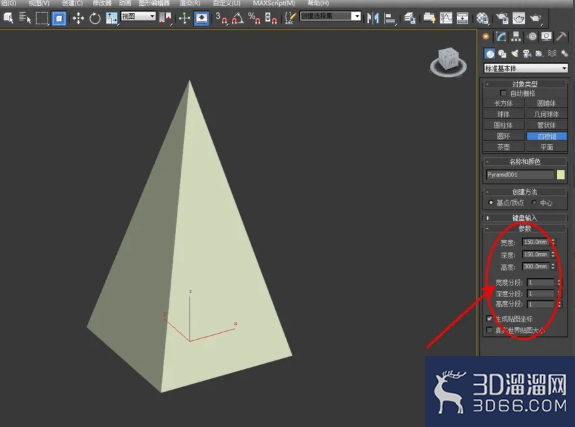
Task: Toggle the Spinner Snap icon
Action: (x=271, y=18)
